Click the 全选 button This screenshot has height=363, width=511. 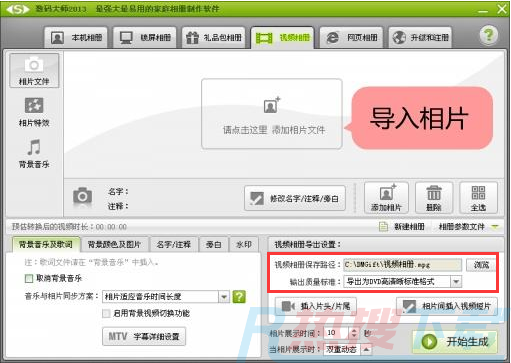478,198
